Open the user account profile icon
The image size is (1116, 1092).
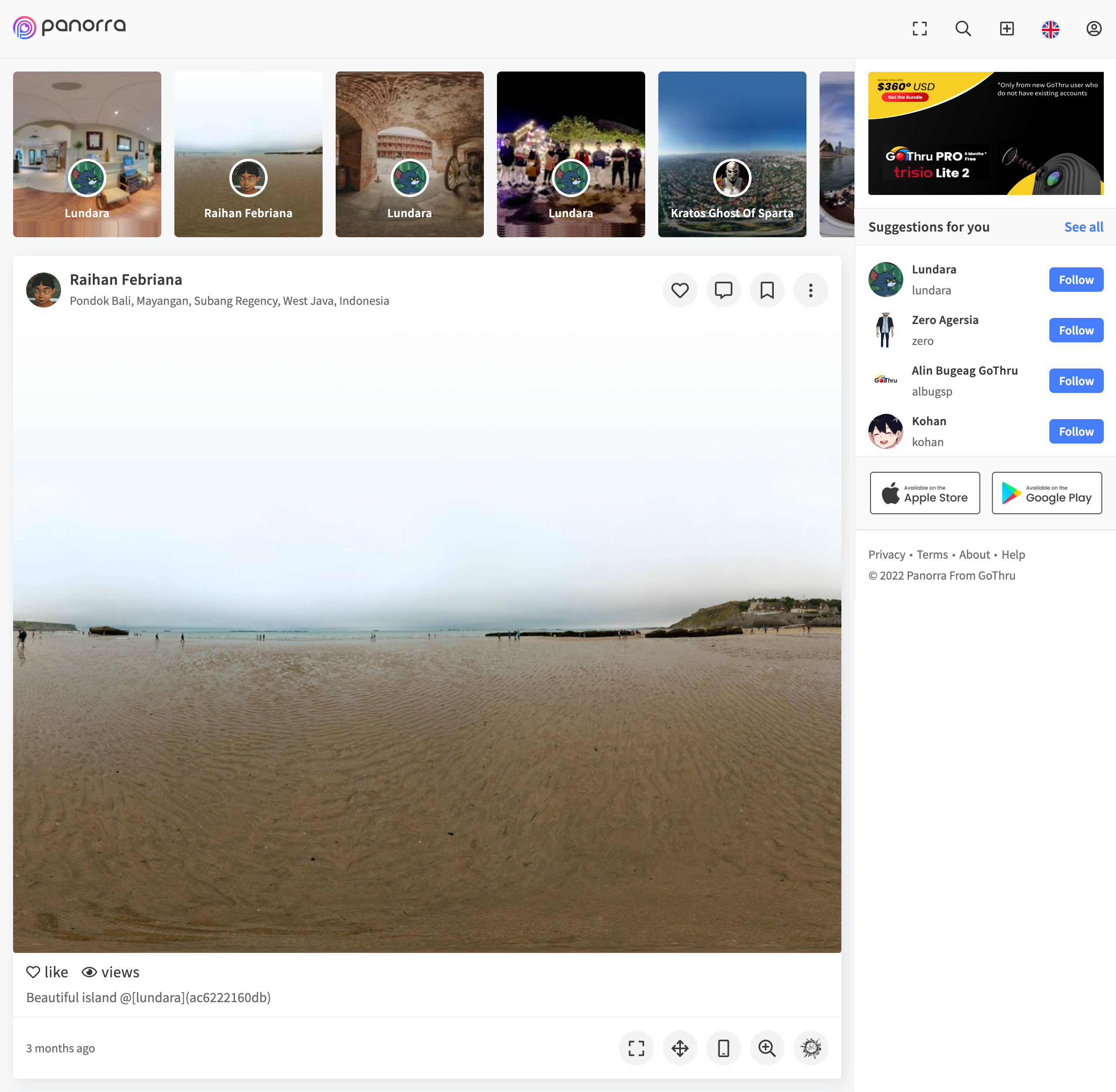coord(1094,29)
